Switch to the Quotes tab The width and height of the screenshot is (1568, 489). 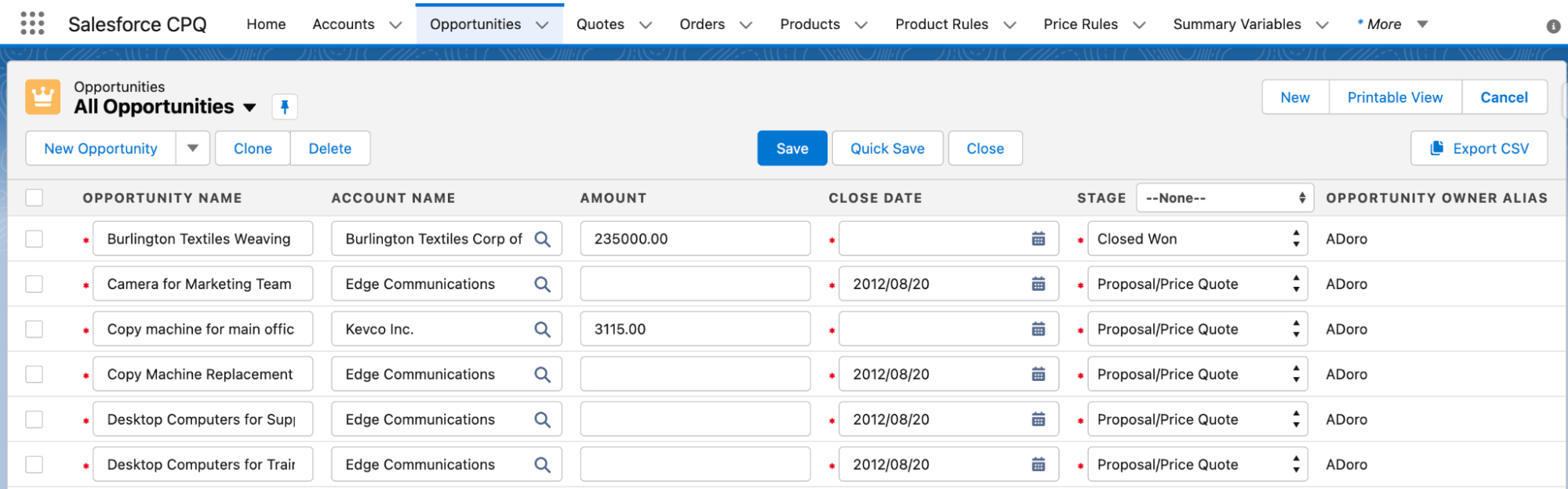tap(600, 24)
